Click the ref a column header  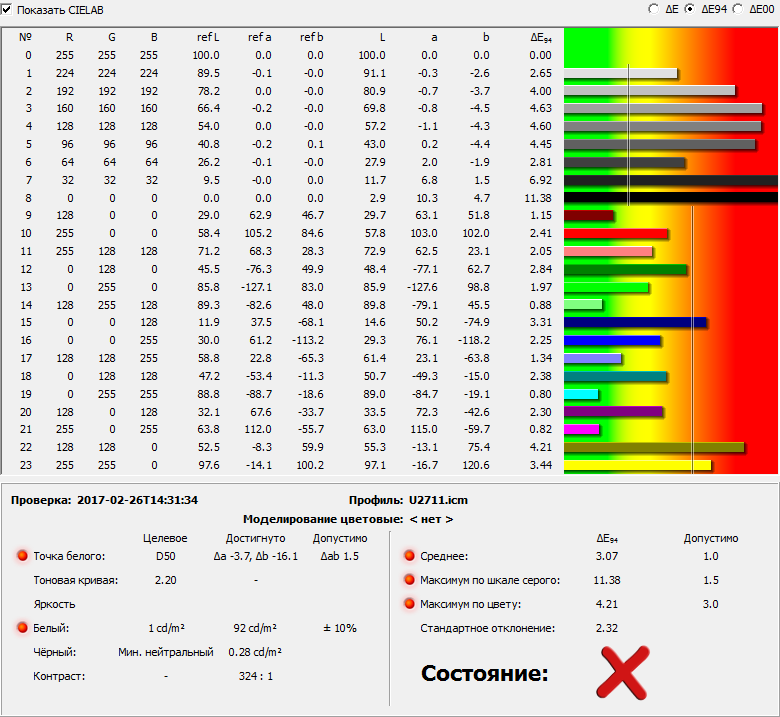tap(260, 37)
